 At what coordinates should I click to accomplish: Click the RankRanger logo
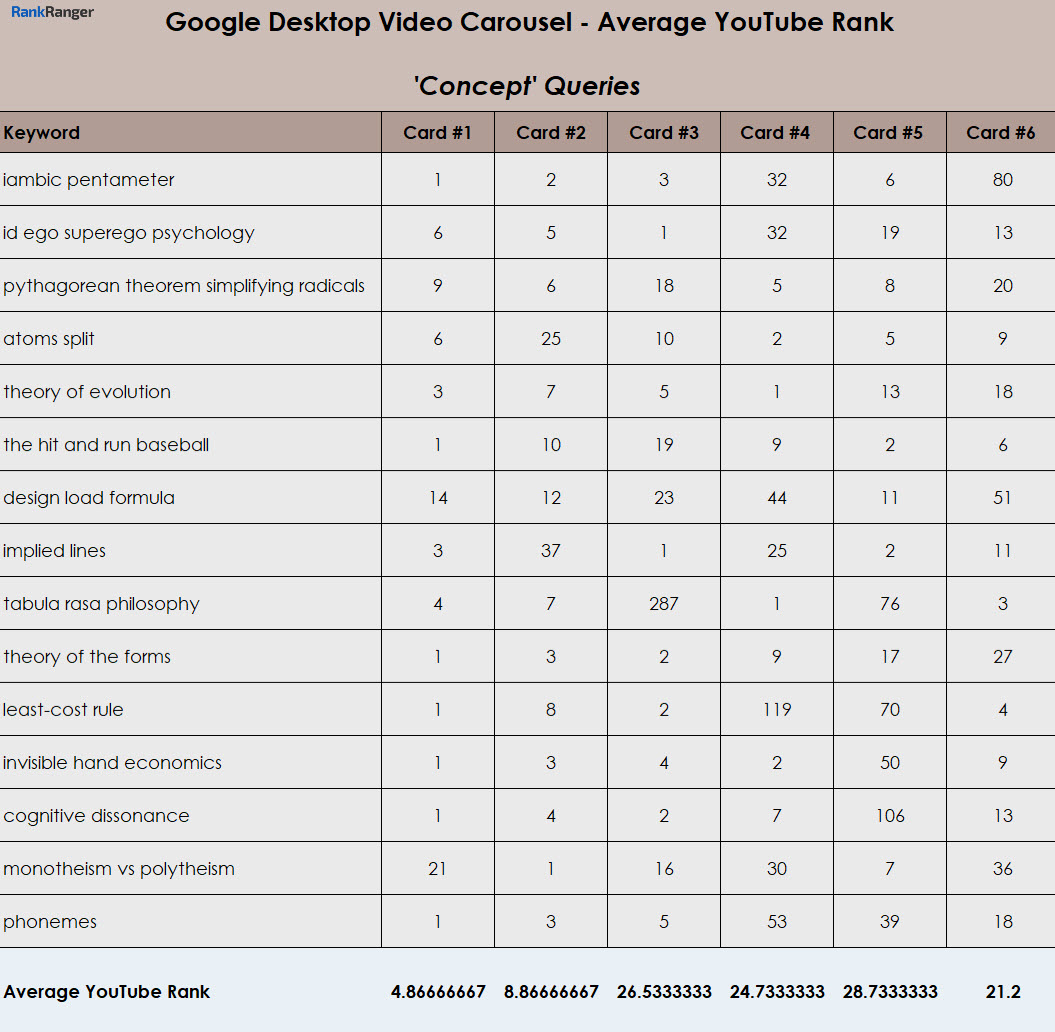[52, 13]
